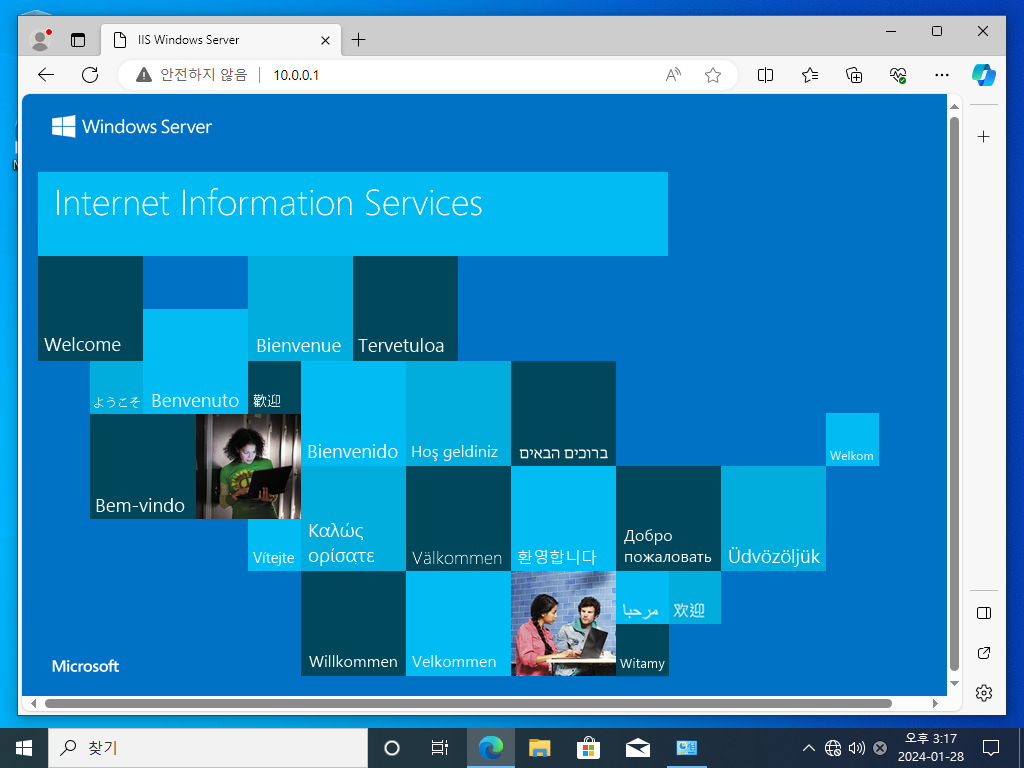Open the Collections icon
The height and width of the screenshot is (768, 1024).
tap(854, 75)
